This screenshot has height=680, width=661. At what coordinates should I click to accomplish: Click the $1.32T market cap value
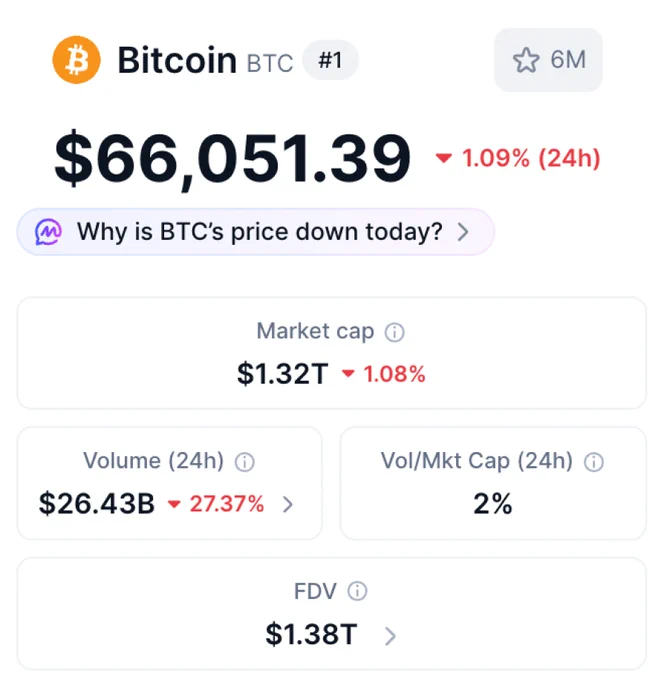coord(282,374)
